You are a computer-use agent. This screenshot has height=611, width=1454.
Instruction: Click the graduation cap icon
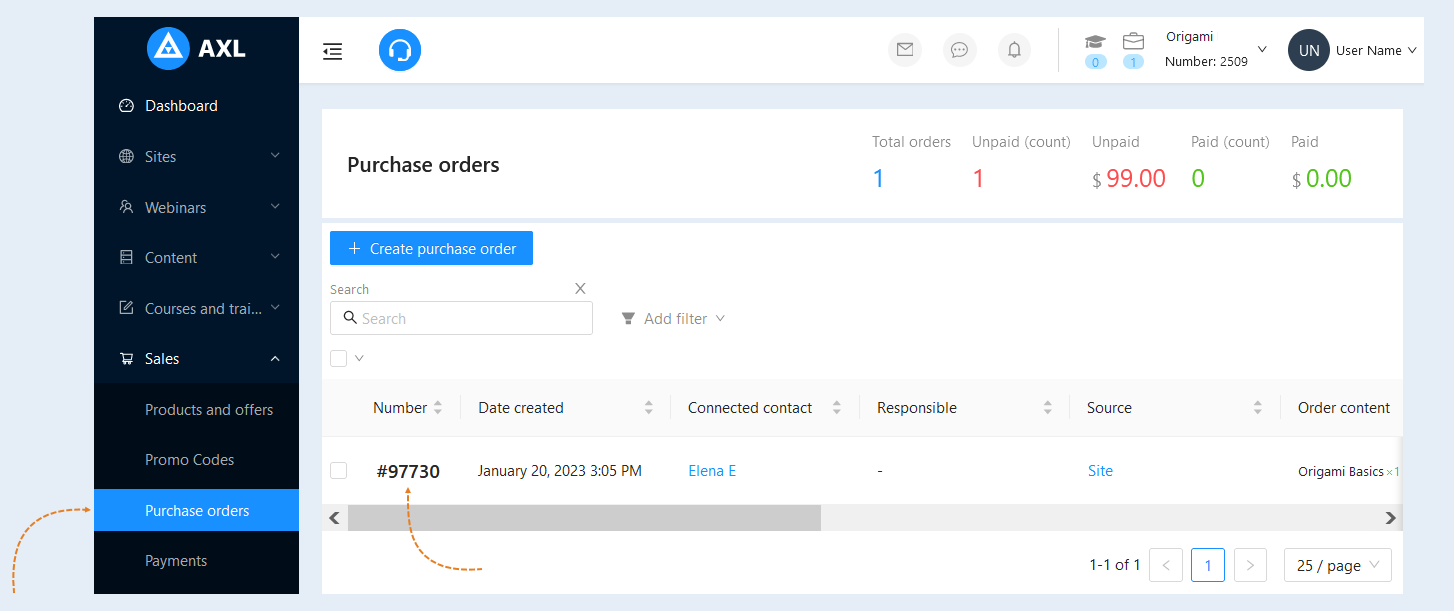(x=1096, y=42)
